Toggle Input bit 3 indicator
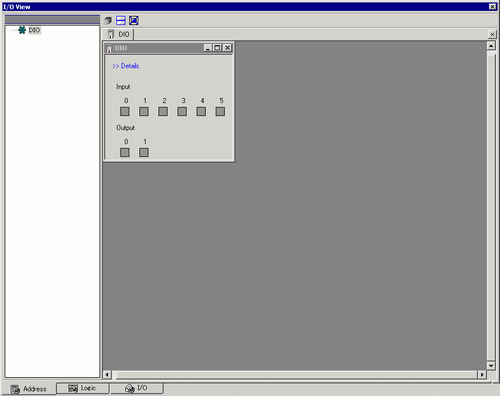The height and width of the screenshot is (396, 500). pyautogui.click(x=182, y=111)
